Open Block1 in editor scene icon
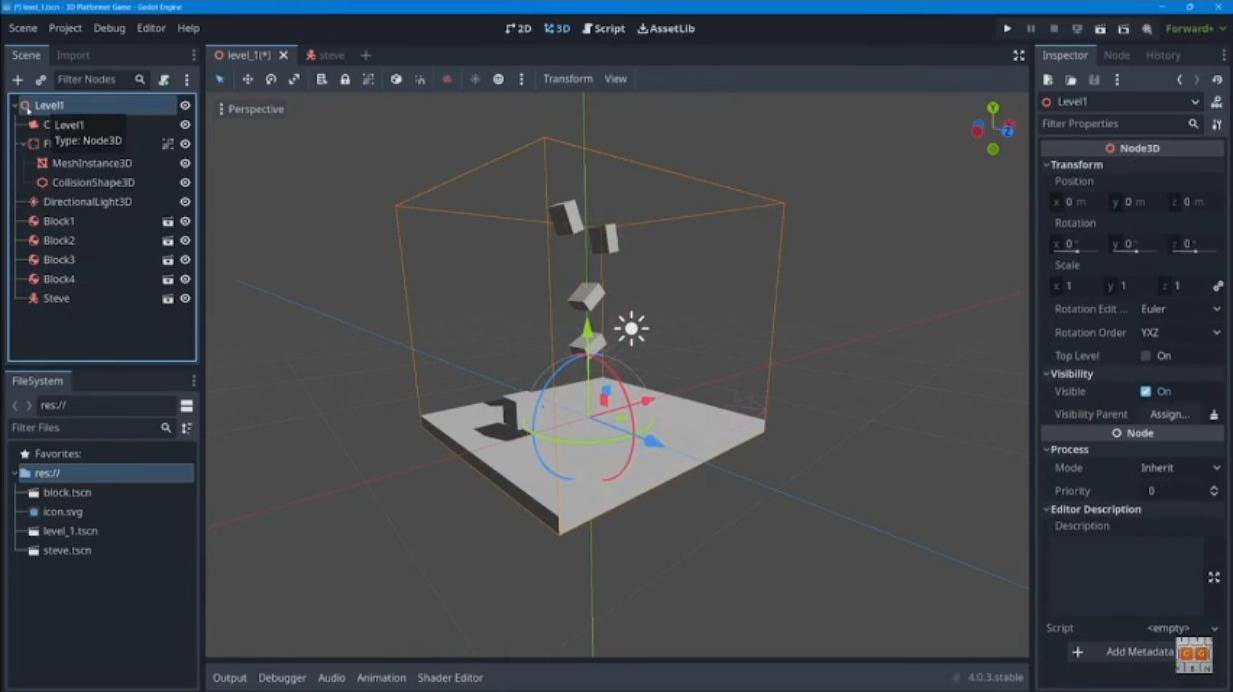1233x692 pixels. [168, 221]
